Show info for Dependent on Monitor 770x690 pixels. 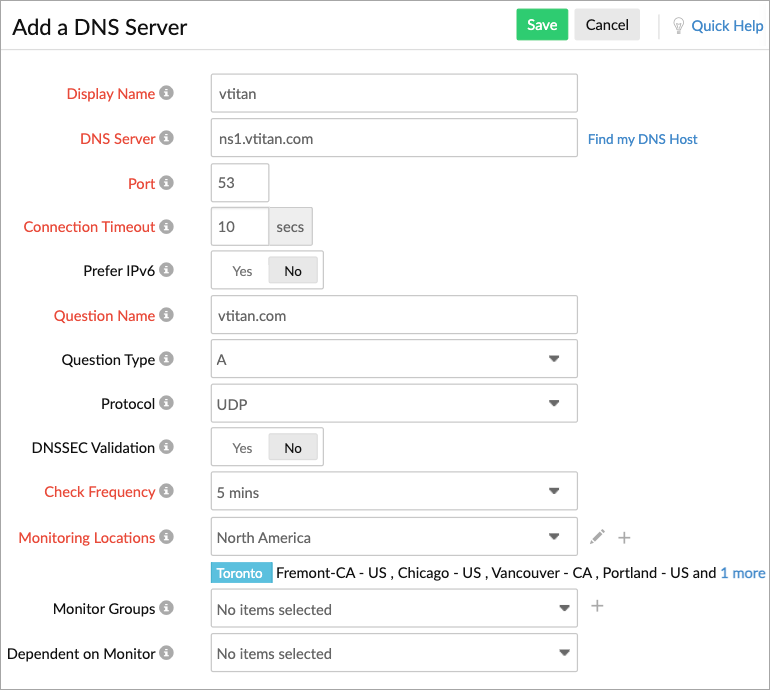pos(166,653)
